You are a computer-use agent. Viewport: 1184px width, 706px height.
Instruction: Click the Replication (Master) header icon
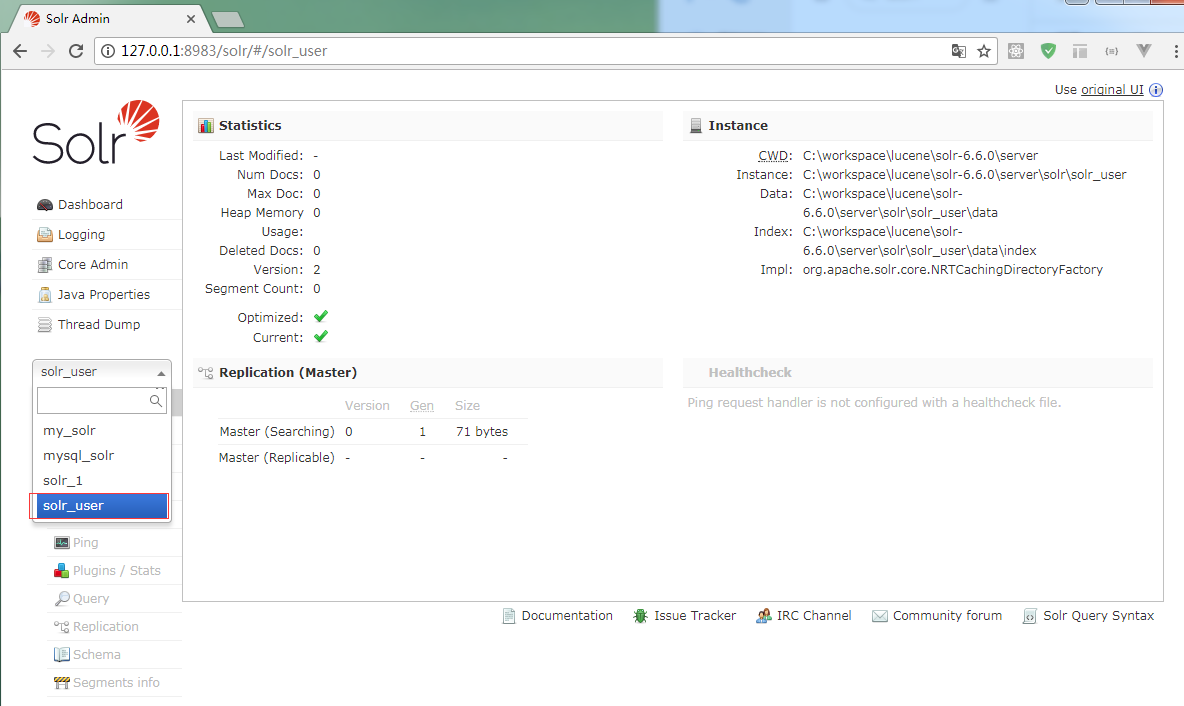206,373
